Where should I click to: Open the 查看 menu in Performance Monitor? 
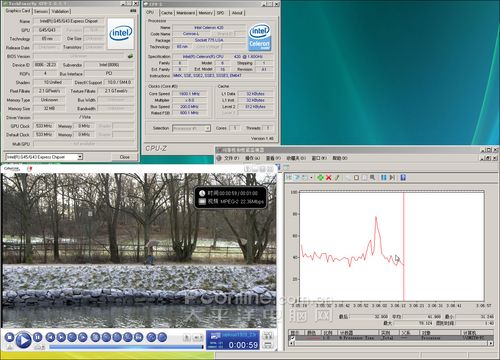coord(273,158)
